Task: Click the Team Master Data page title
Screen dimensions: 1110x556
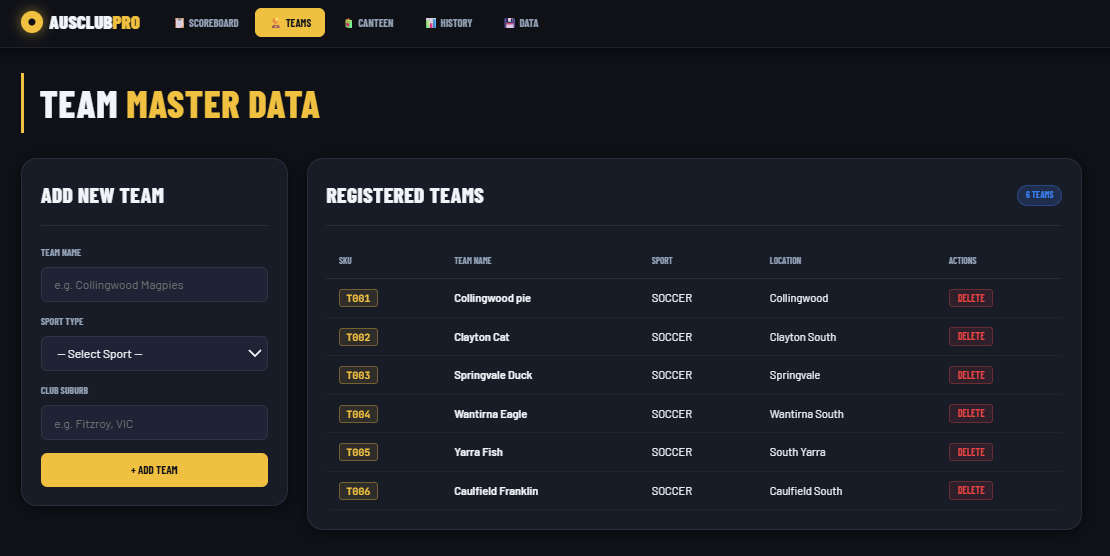Action: click(180, 104)
